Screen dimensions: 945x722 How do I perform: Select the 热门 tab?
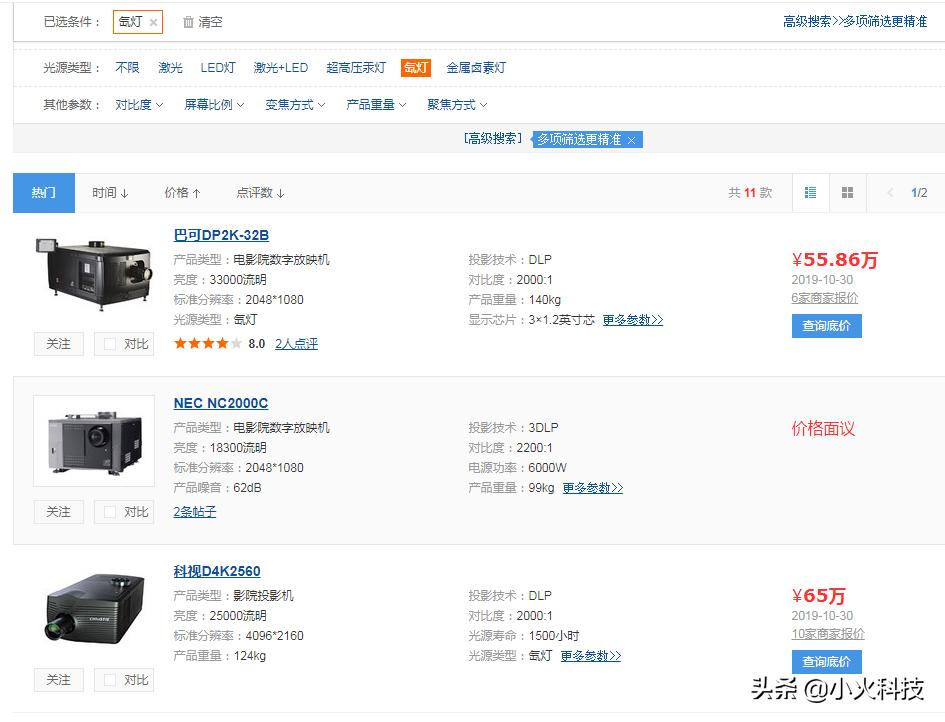pyautogui.click(x=43, y=192)
